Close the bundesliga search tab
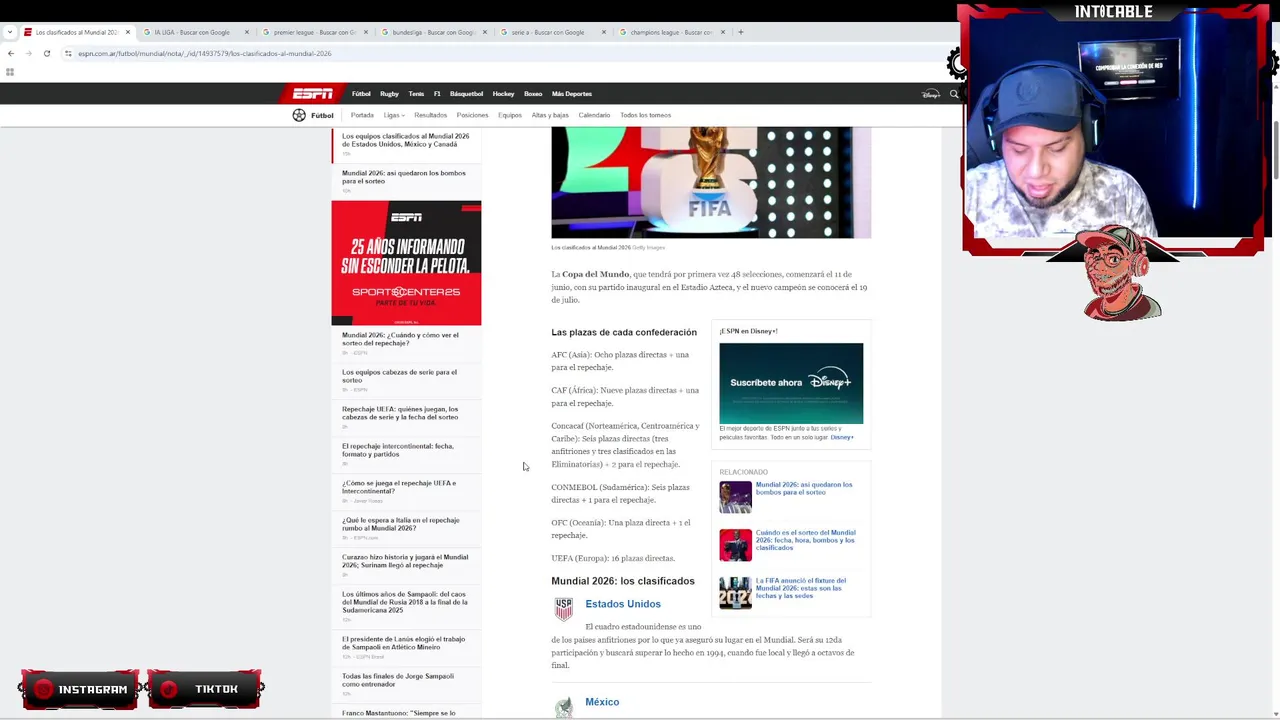Screen dimensions: 1280x720 [485, 32]
